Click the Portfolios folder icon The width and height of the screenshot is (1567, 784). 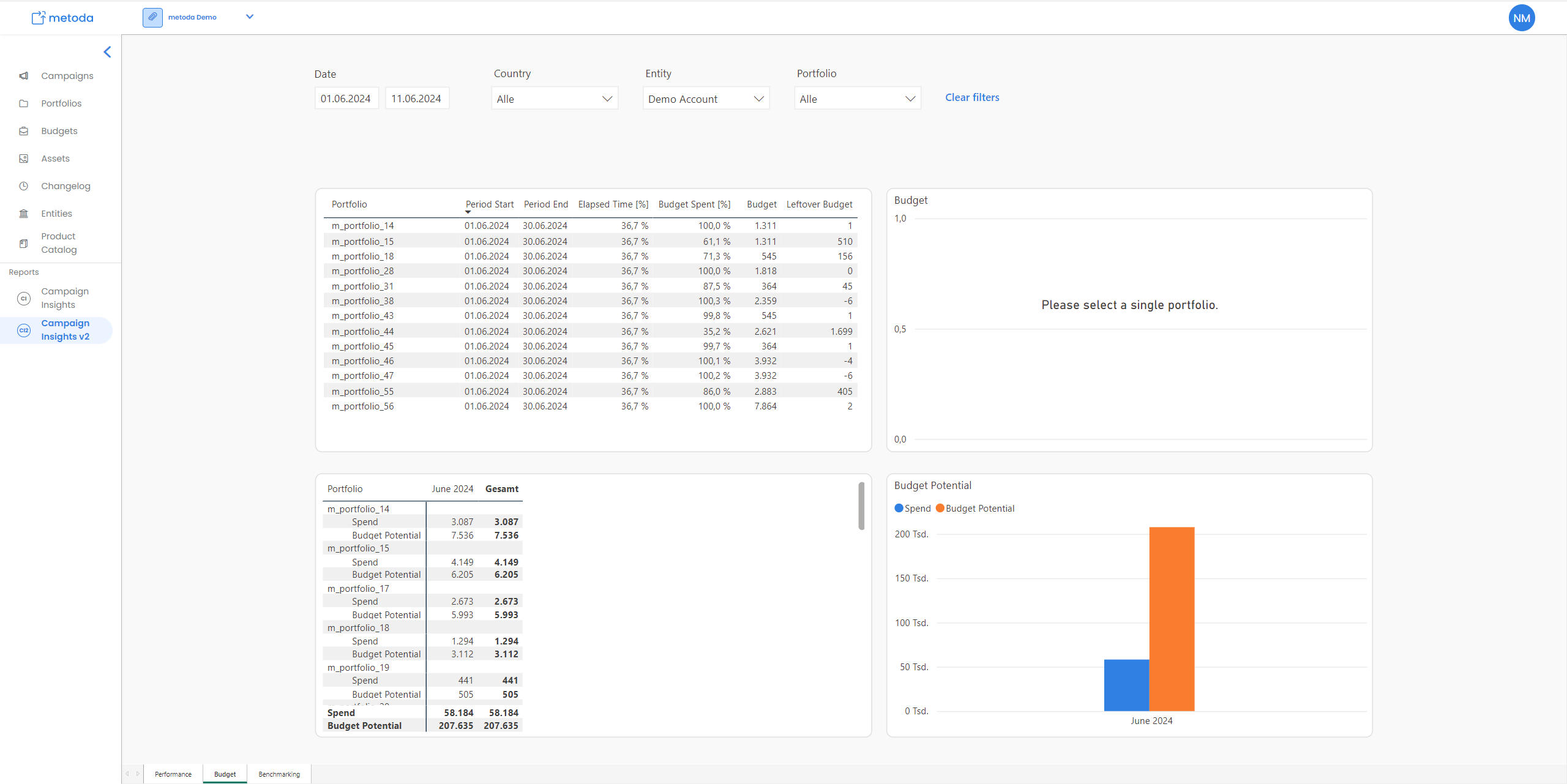[24, 103]
